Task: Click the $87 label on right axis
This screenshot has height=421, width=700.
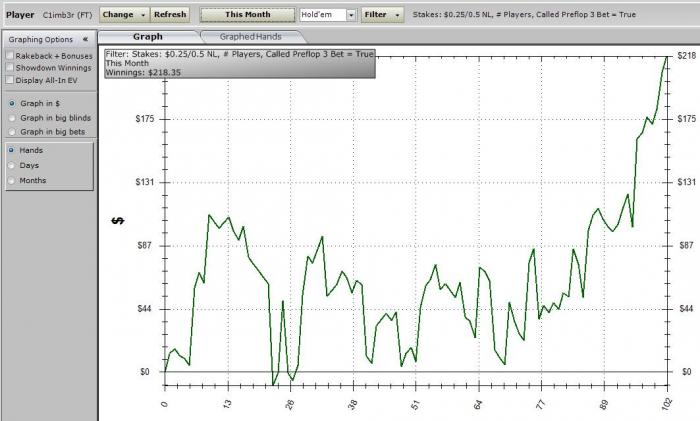Action: click(x=686, y=246)
